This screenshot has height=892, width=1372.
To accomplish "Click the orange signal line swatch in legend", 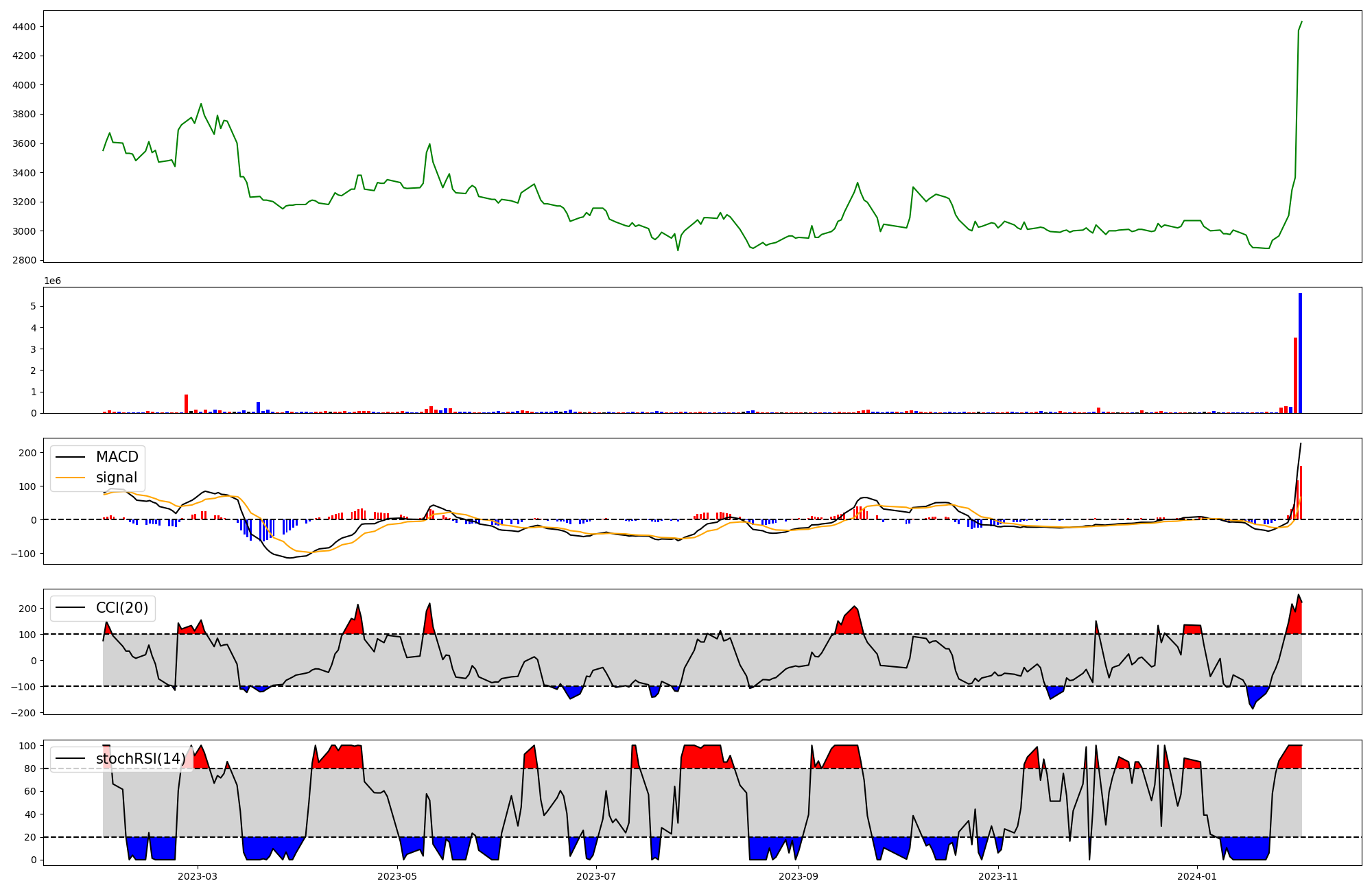I will click(x=70, y=478).
